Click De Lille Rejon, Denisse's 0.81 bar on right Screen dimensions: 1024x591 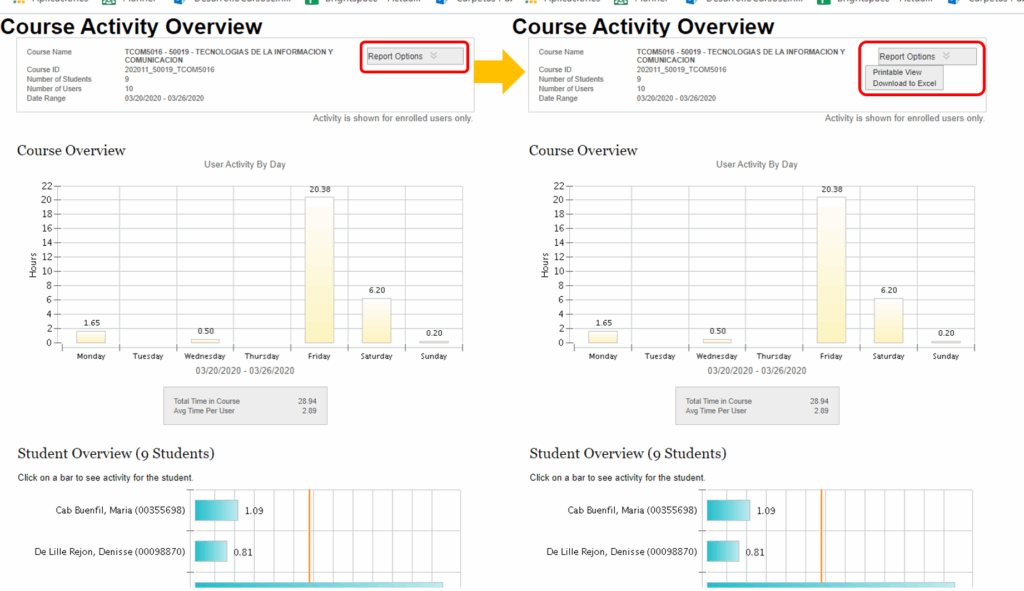723,551
